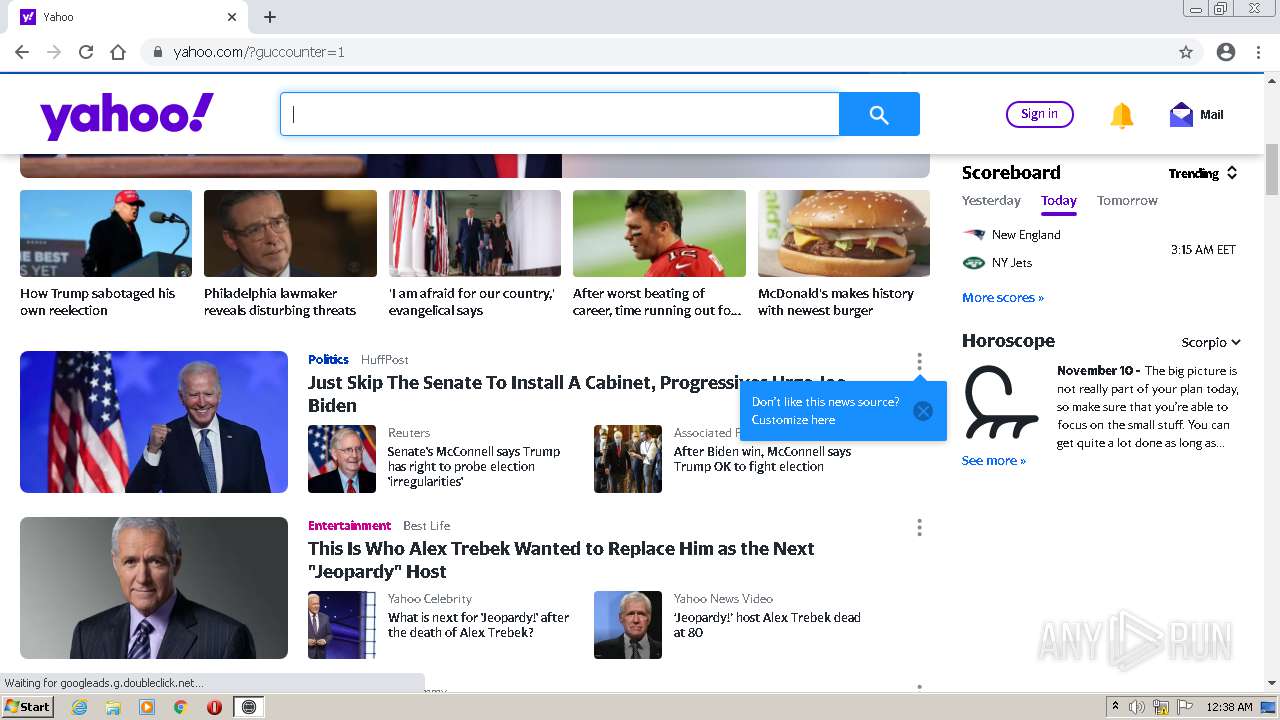Click the browser home icon
Viewport: 1280px width, 720px height.
click(x=118, y=52)
